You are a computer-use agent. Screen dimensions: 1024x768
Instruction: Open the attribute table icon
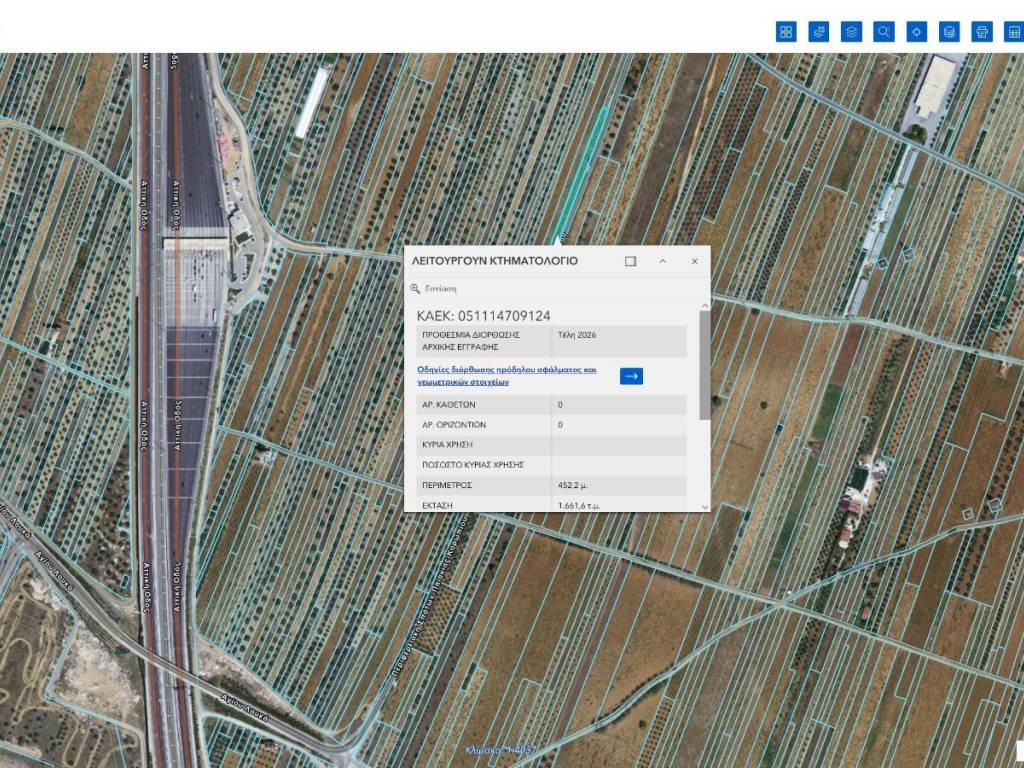1013,32
